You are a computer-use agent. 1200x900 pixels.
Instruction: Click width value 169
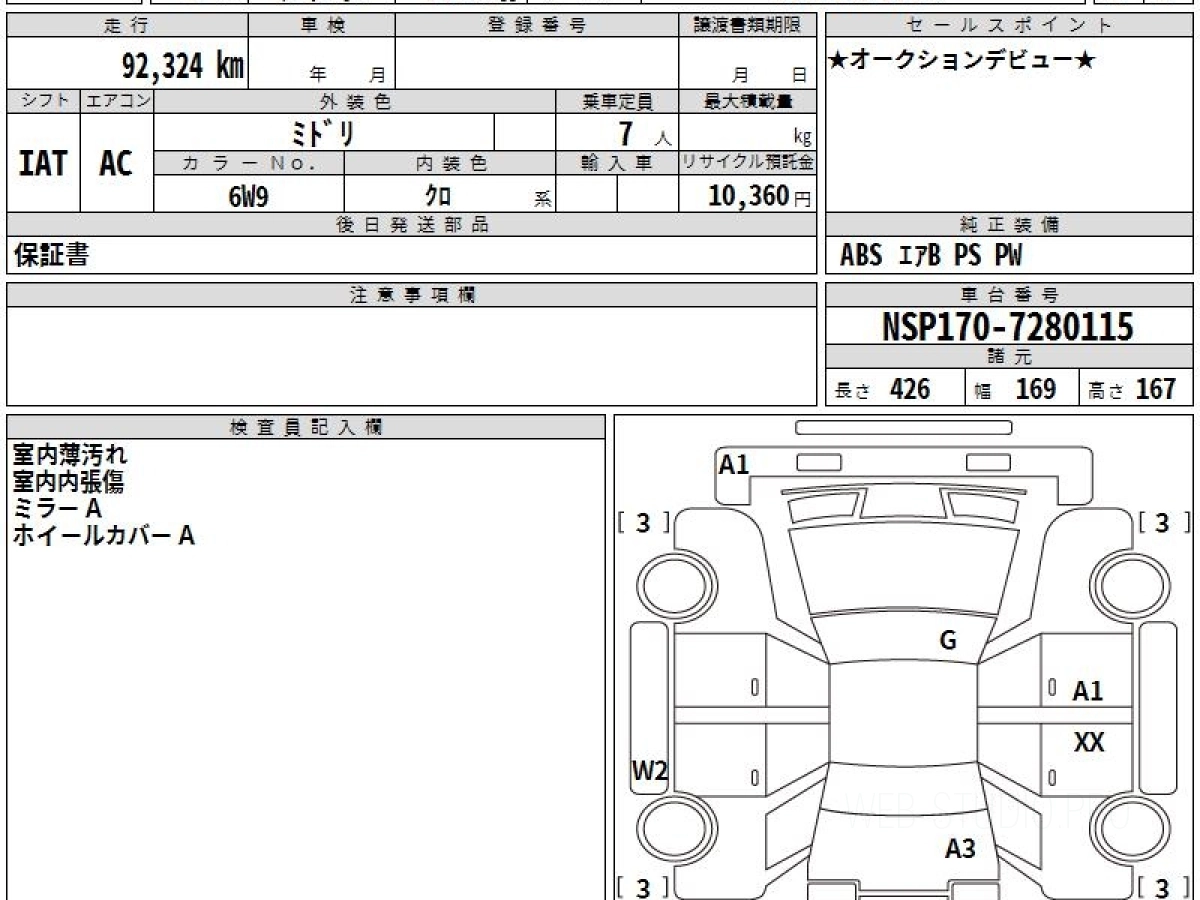pos(1035,389)
